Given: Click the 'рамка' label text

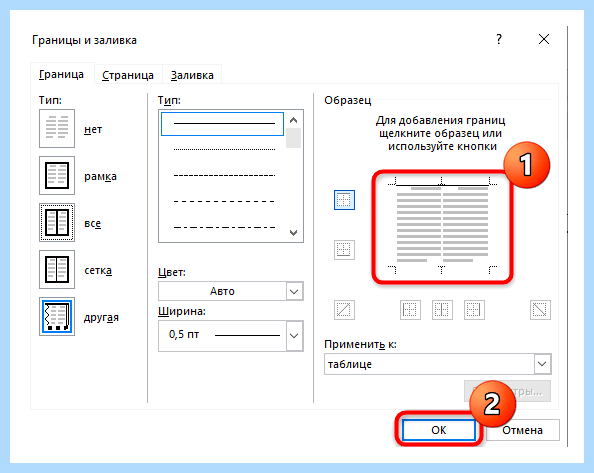Looking at the screenshot, I should pos(100,176).
